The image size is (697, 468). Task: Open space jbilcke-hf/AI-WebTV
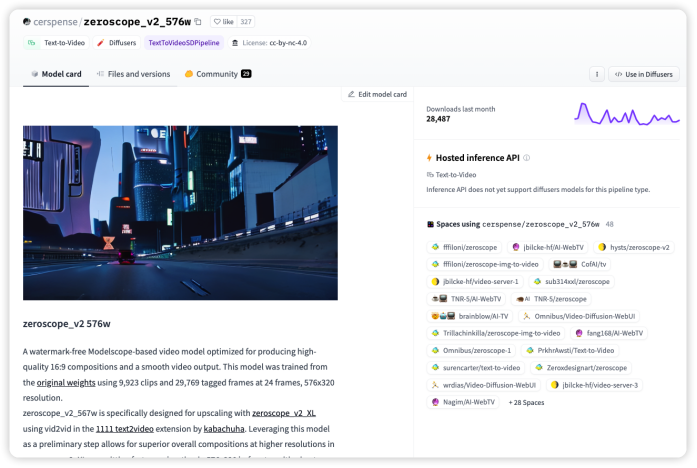click(548, 247)
